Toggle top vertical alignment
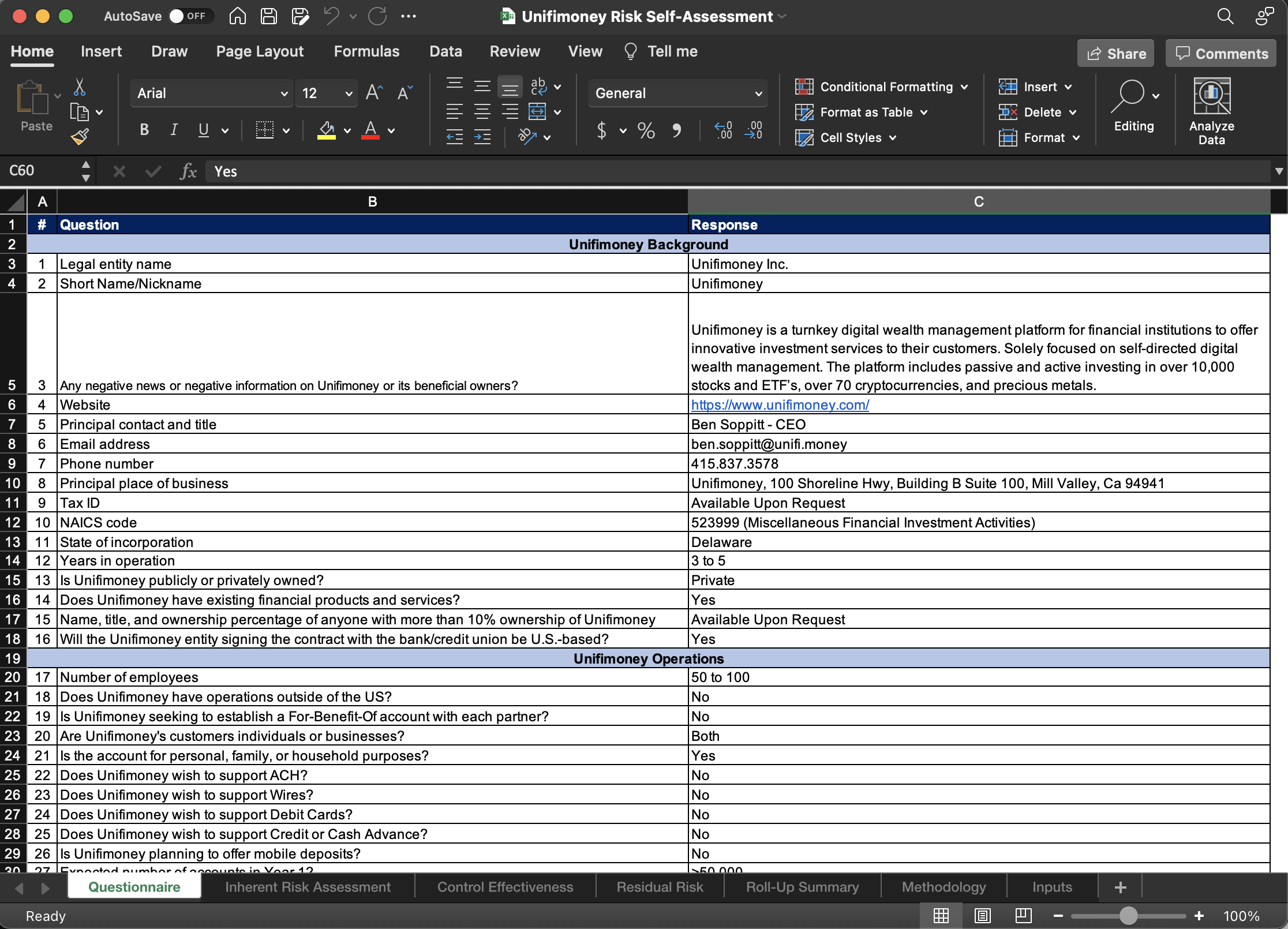This screenshot has width=1288, height=929. (455, 85)
